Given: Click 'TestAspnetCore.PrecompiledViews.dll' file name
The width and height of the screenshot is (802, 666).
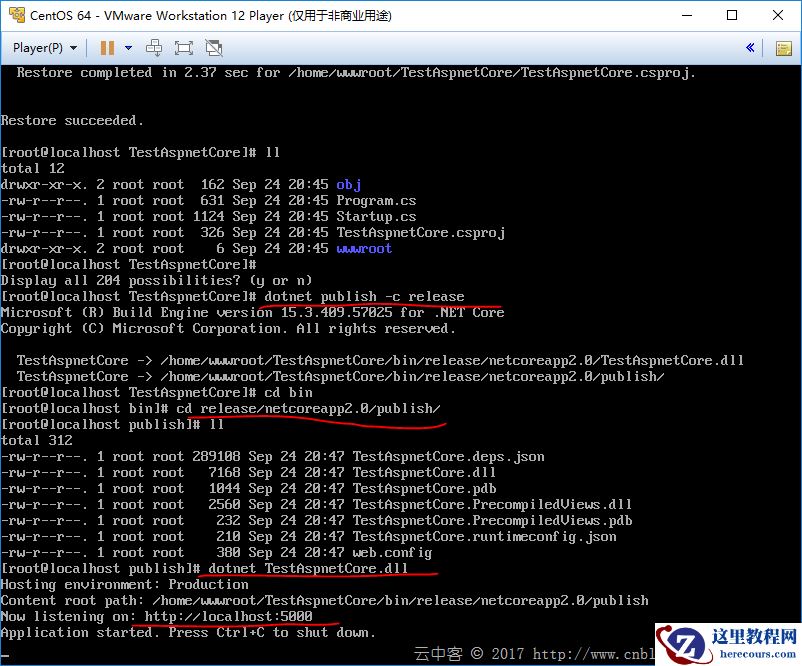Looking at the screenshot, I should [x=492, y=504].
